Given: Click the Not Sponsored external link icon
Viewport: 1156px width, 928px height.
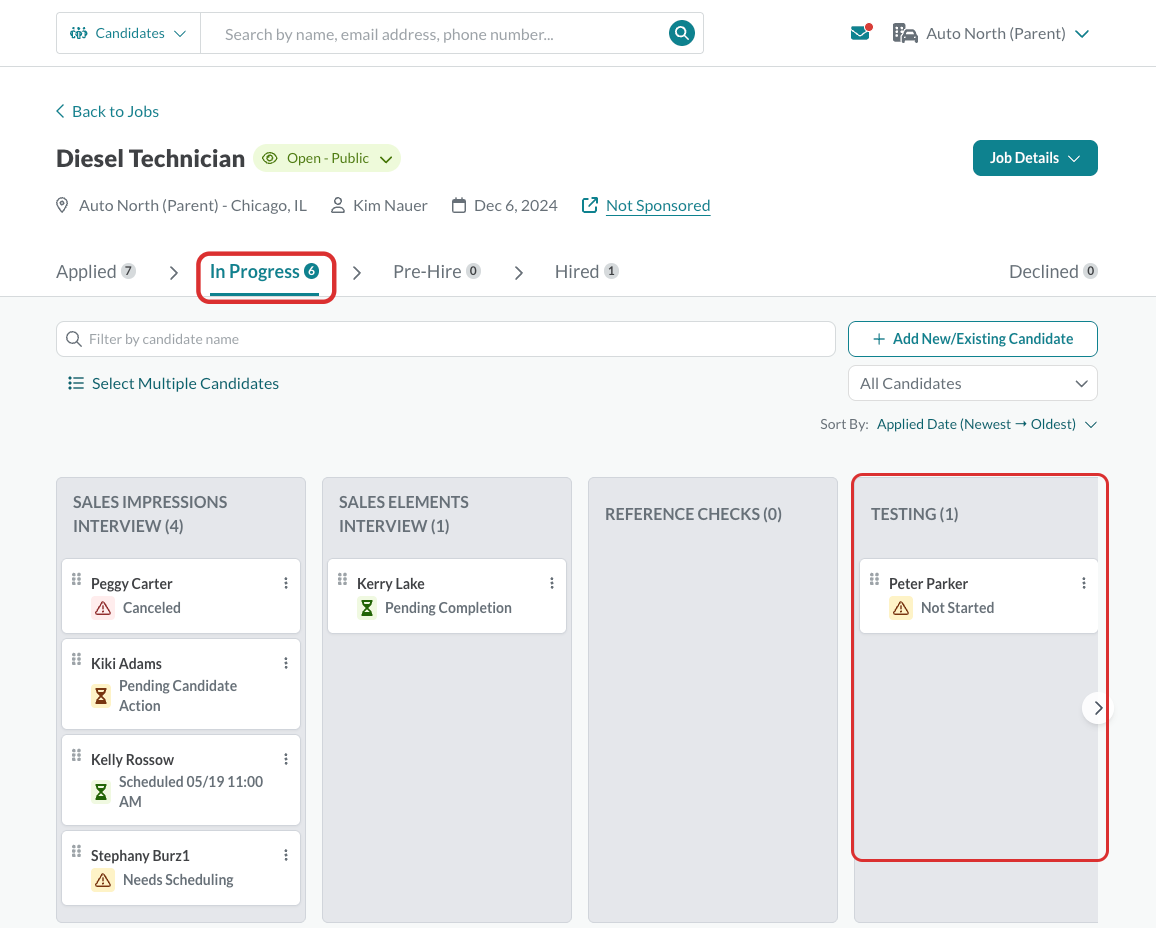Looking at the screenshot, I should click(590, 205).
